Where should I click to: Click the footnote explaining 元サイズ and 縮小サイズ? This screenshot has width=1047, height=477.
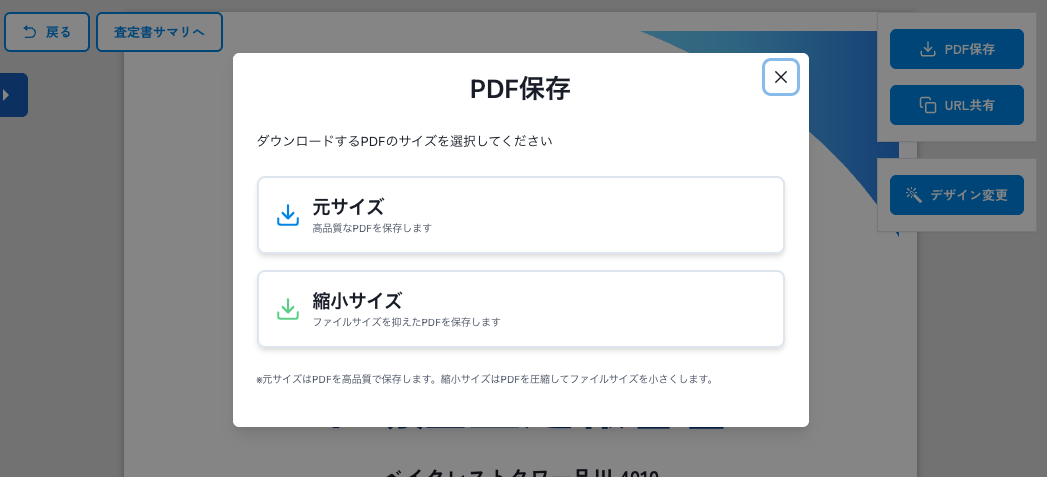coord(485,379)
